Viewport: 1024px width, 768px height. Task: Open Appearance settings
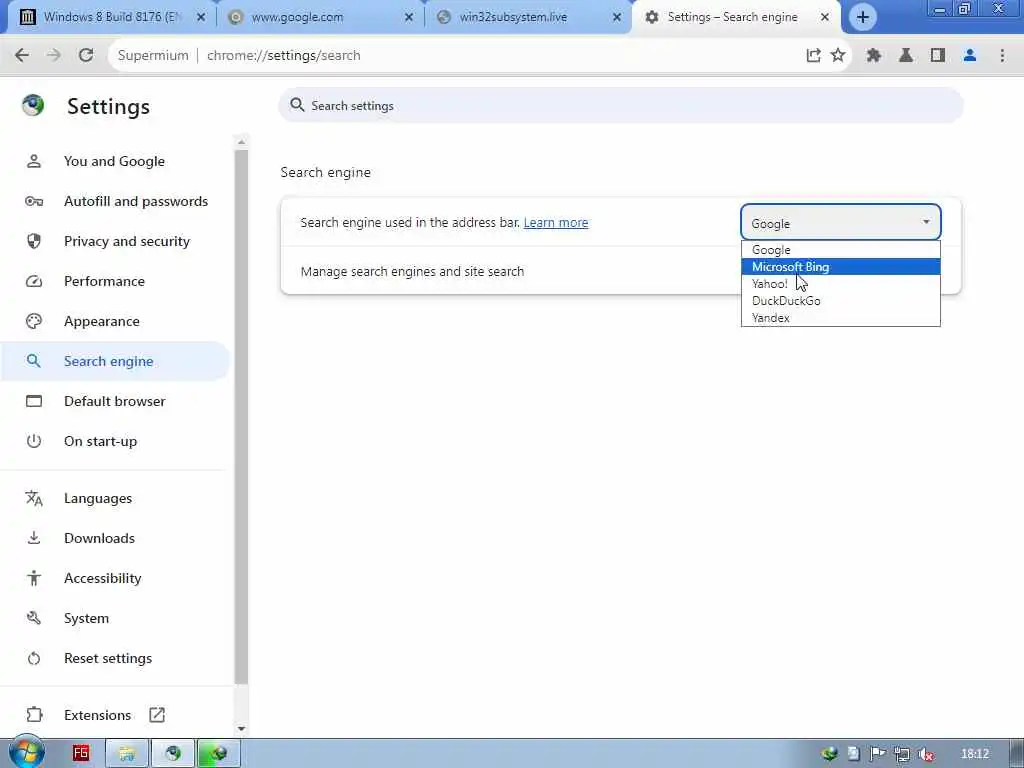pos(114,321)
